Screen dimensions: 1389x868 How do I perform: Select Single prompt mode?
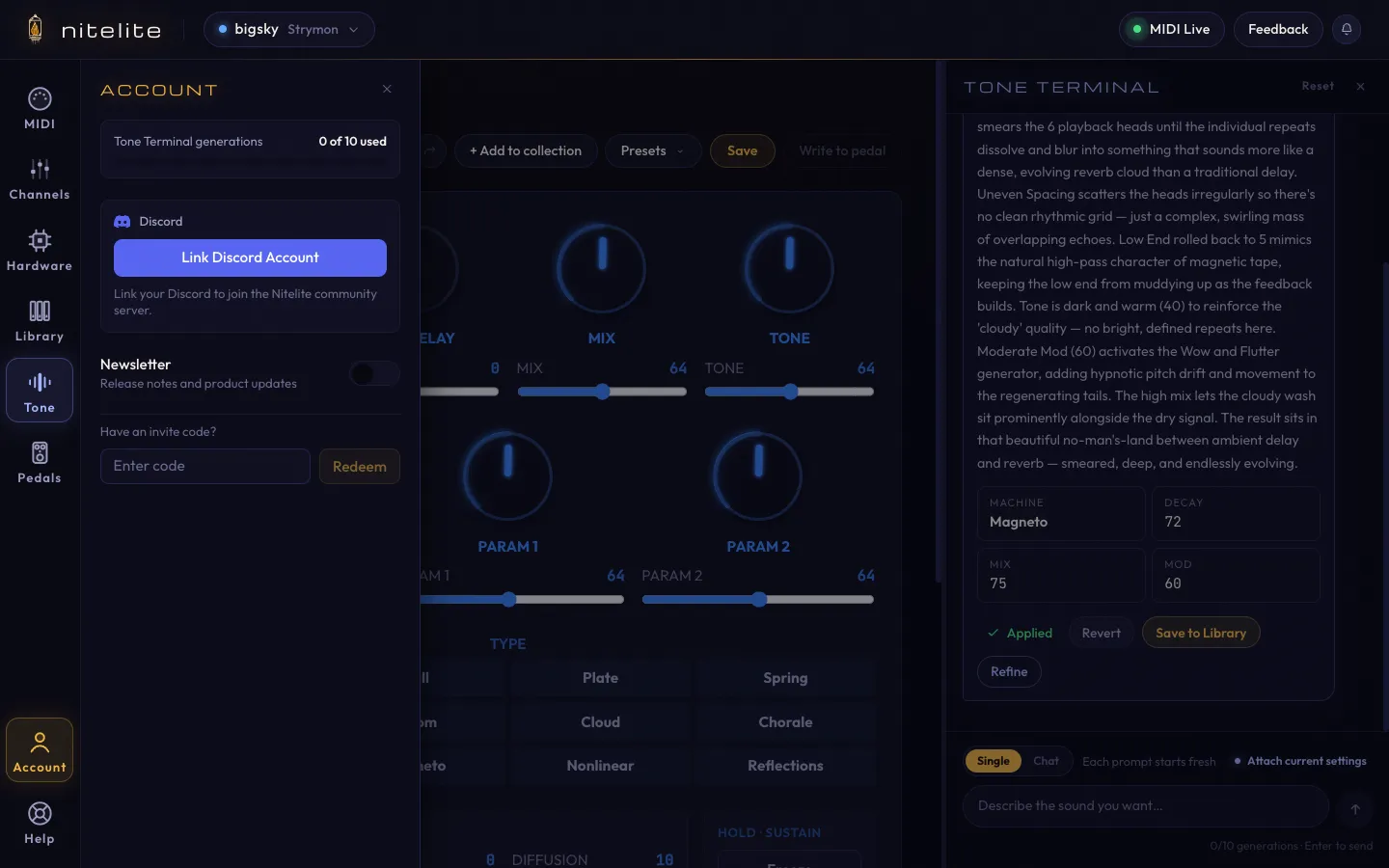(993, 761)
